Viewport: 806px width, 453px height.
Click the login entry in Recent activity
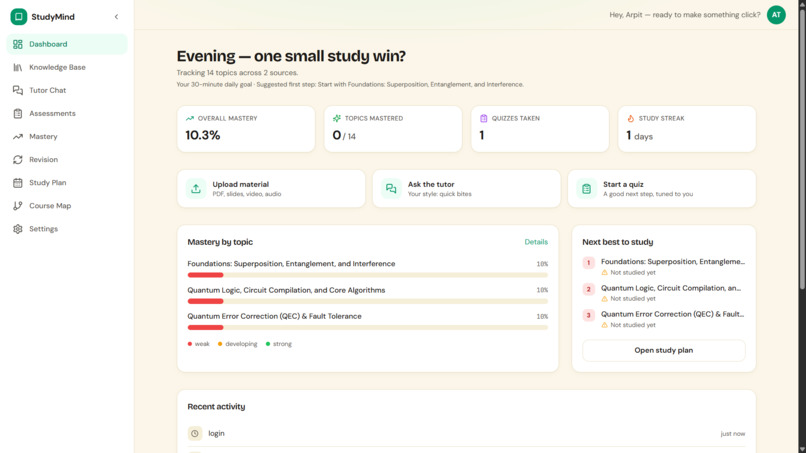(466, 433)
